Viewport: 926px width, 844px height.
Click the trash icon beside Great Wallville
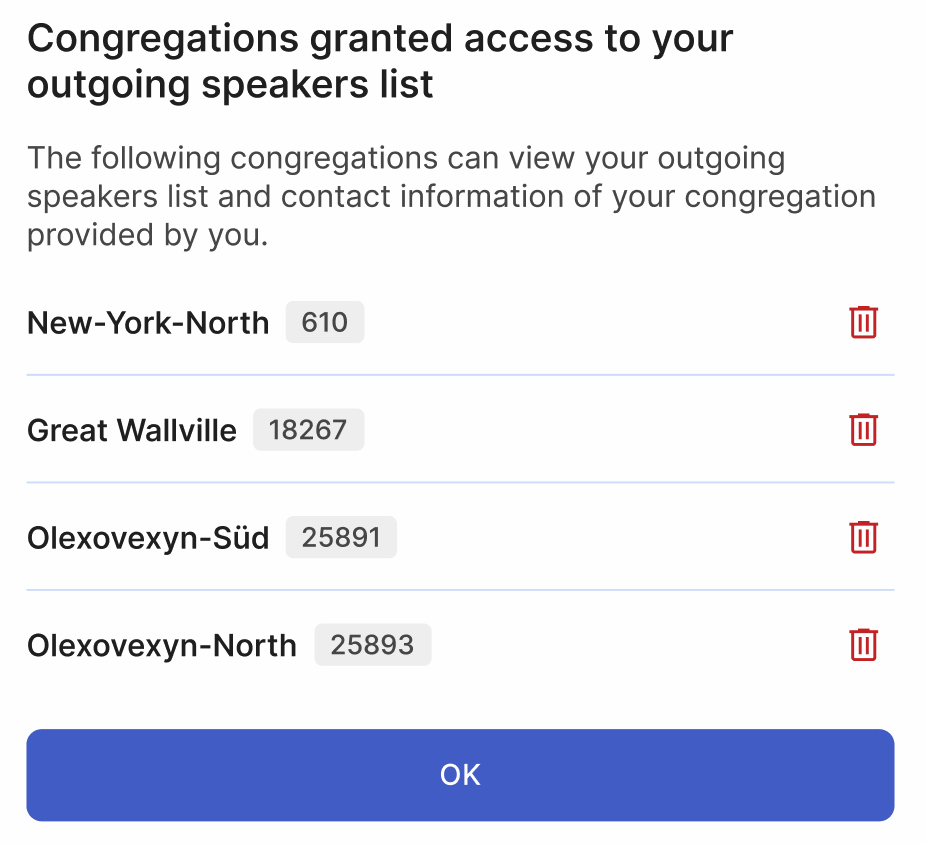click(864, 430)
